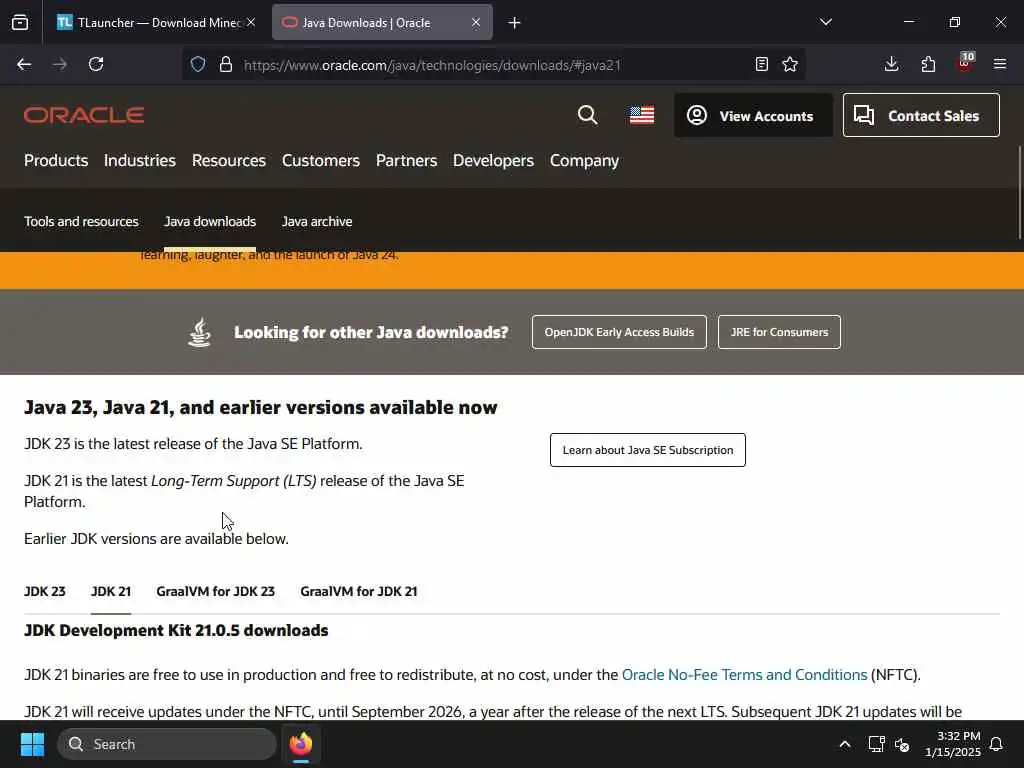Click the Firefox View icon
The width and height of the screenshot is (1024, 768).
point(20,22)
